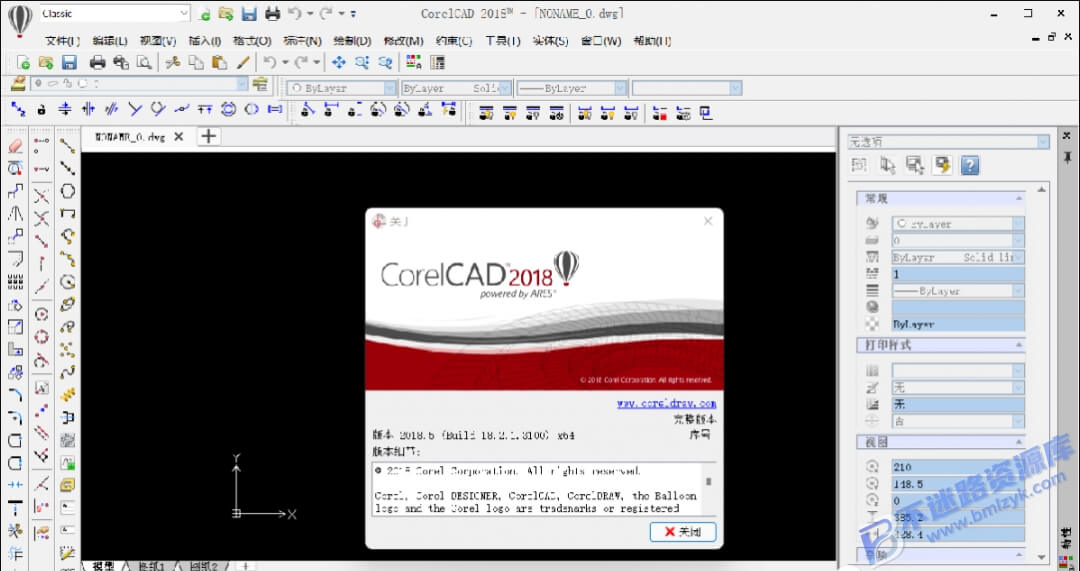
Task: Click the ByLayer value field in Properties
Action: click(958, 324)
